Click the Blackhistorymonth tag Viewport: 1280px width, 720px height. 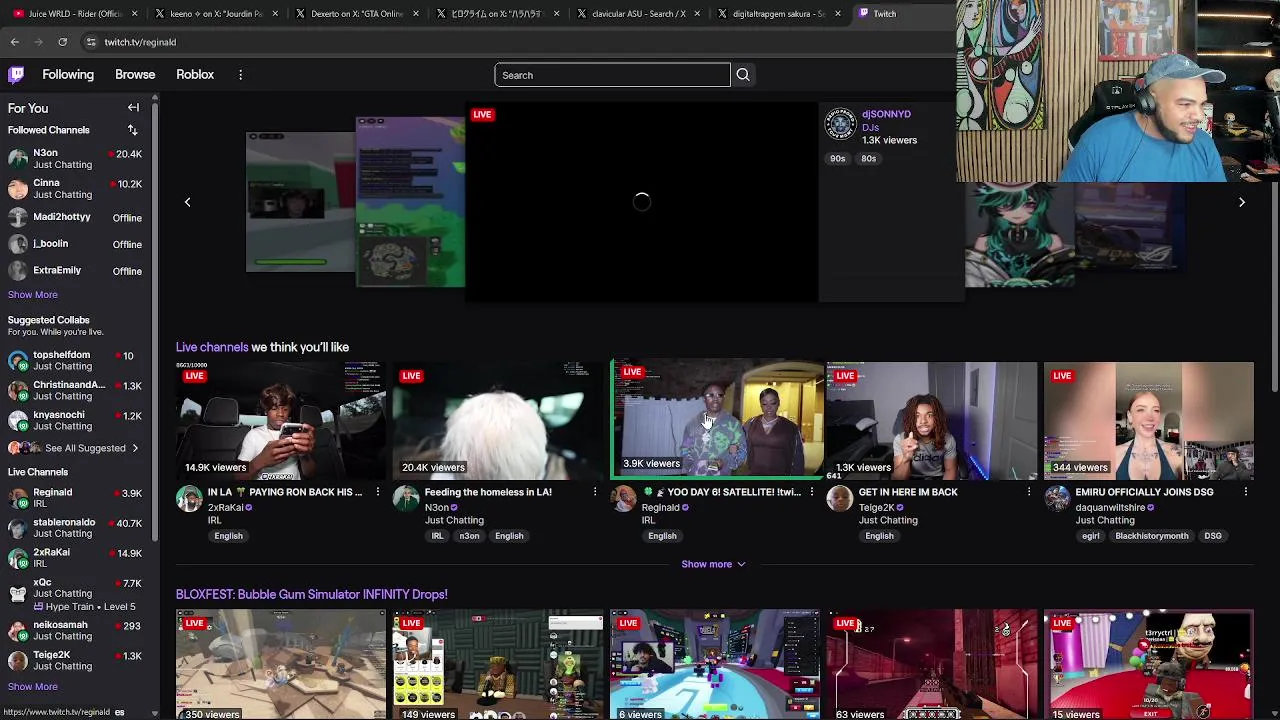(1152, 536)
